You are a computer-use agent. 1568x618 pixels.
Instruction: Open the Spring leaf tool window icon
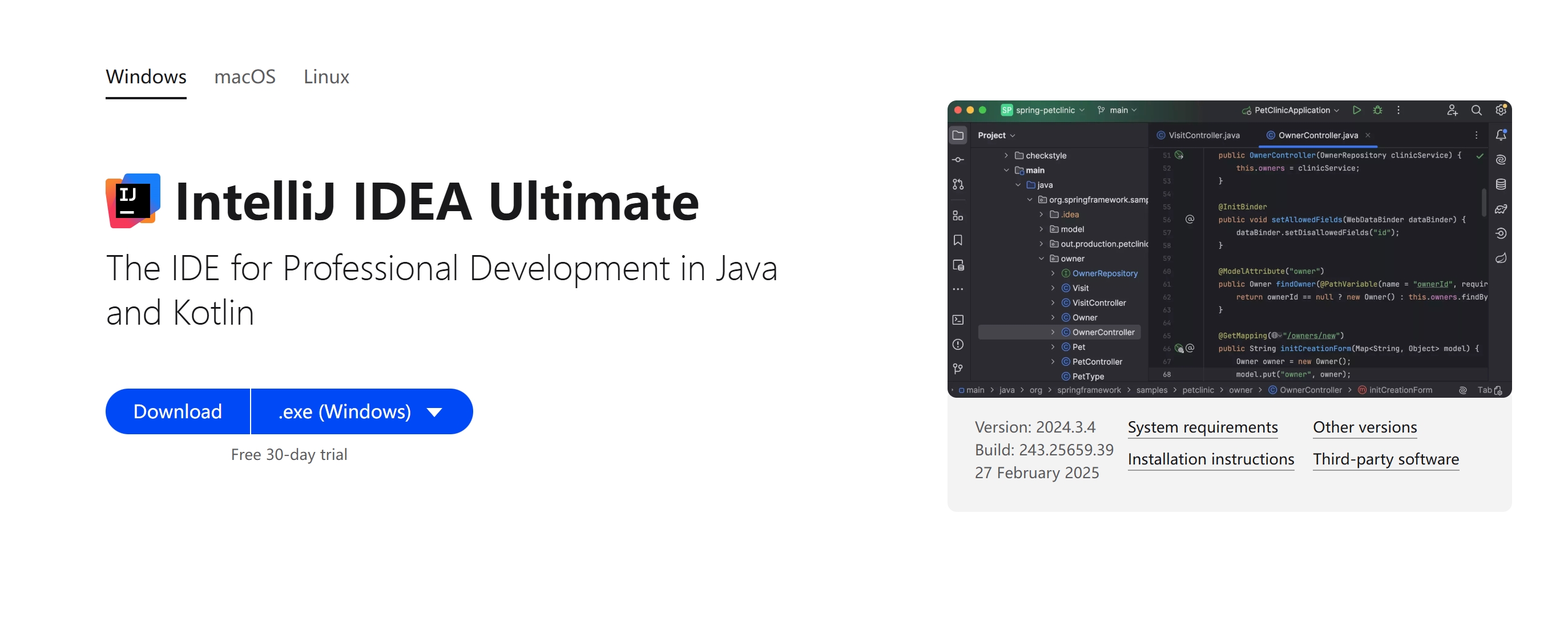pos(1501,258)
